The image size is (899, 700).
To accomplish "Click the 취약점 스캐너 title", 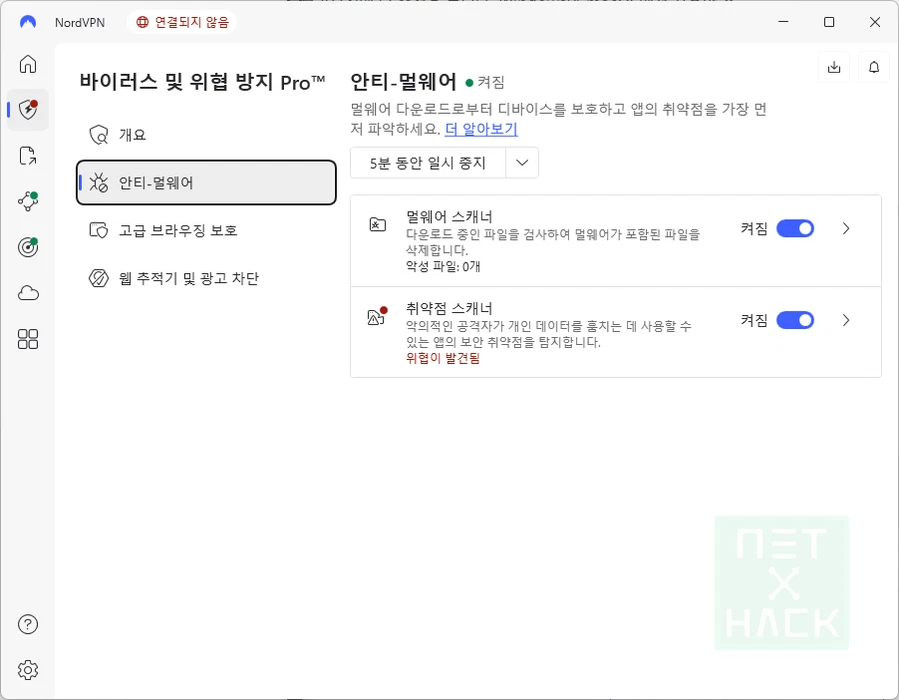I will pos(449,308).
